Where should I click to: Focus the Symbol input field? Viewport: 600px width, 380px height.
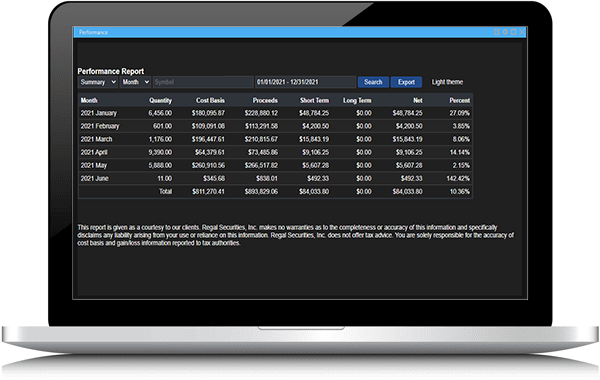click(203, 82)
